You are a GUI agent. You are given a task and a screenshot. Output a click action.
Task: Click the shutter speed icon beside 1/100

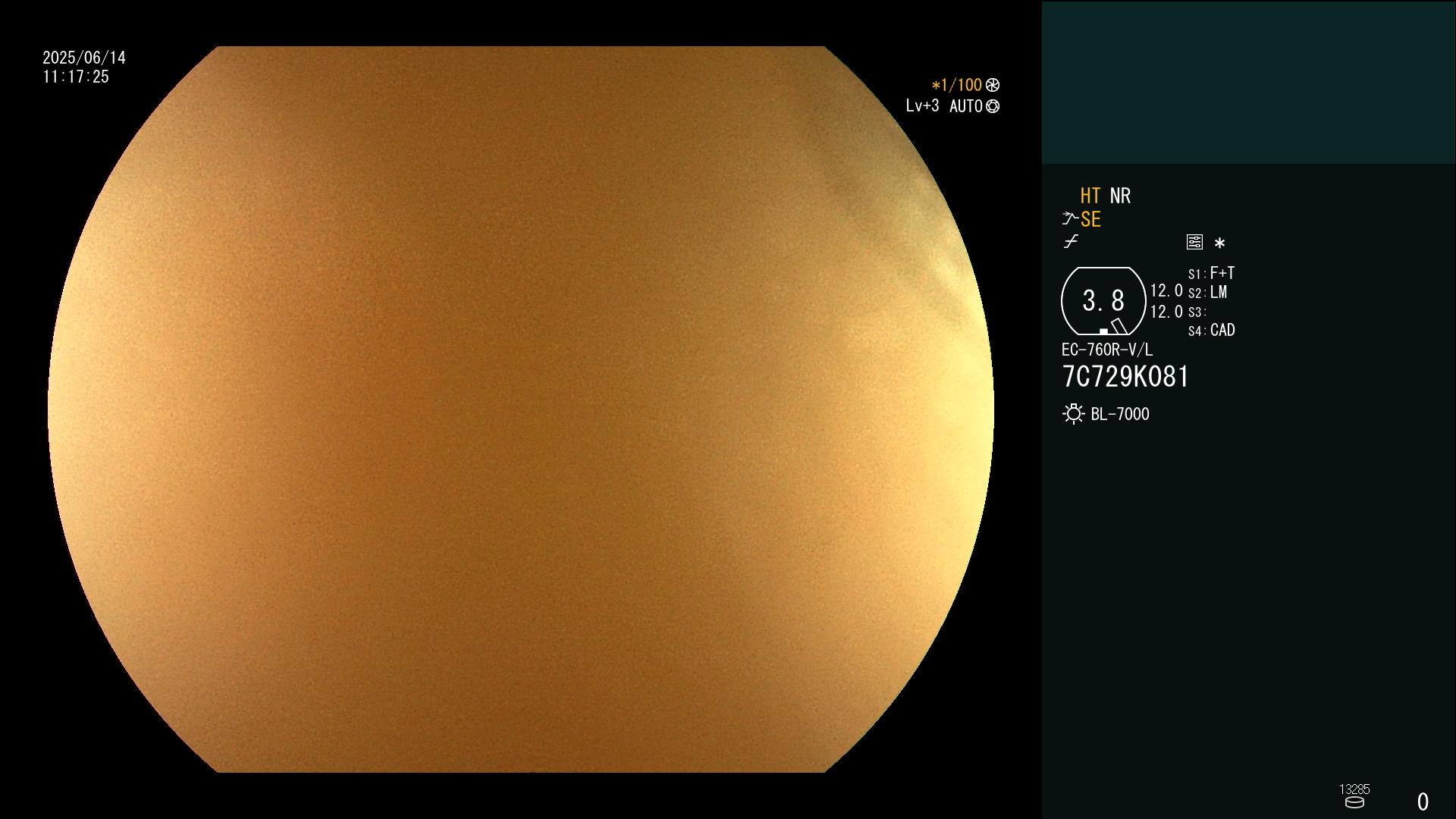[x=993, y=85]
